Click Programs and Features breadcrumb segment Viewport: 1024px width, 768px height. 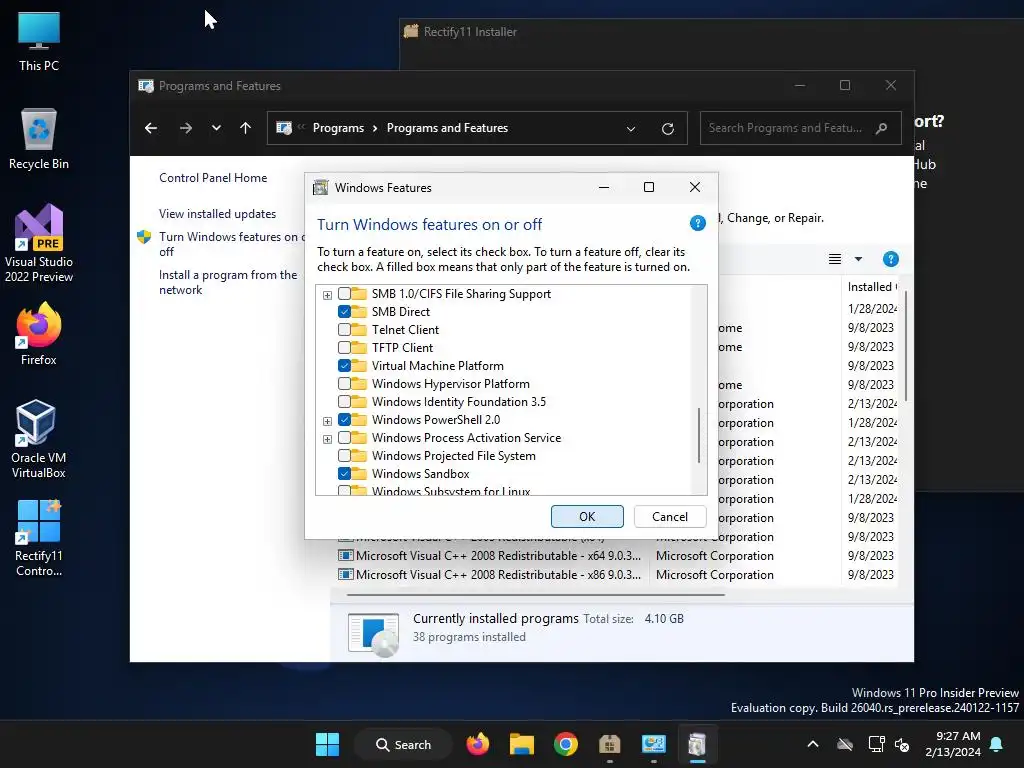coord(447,128)
